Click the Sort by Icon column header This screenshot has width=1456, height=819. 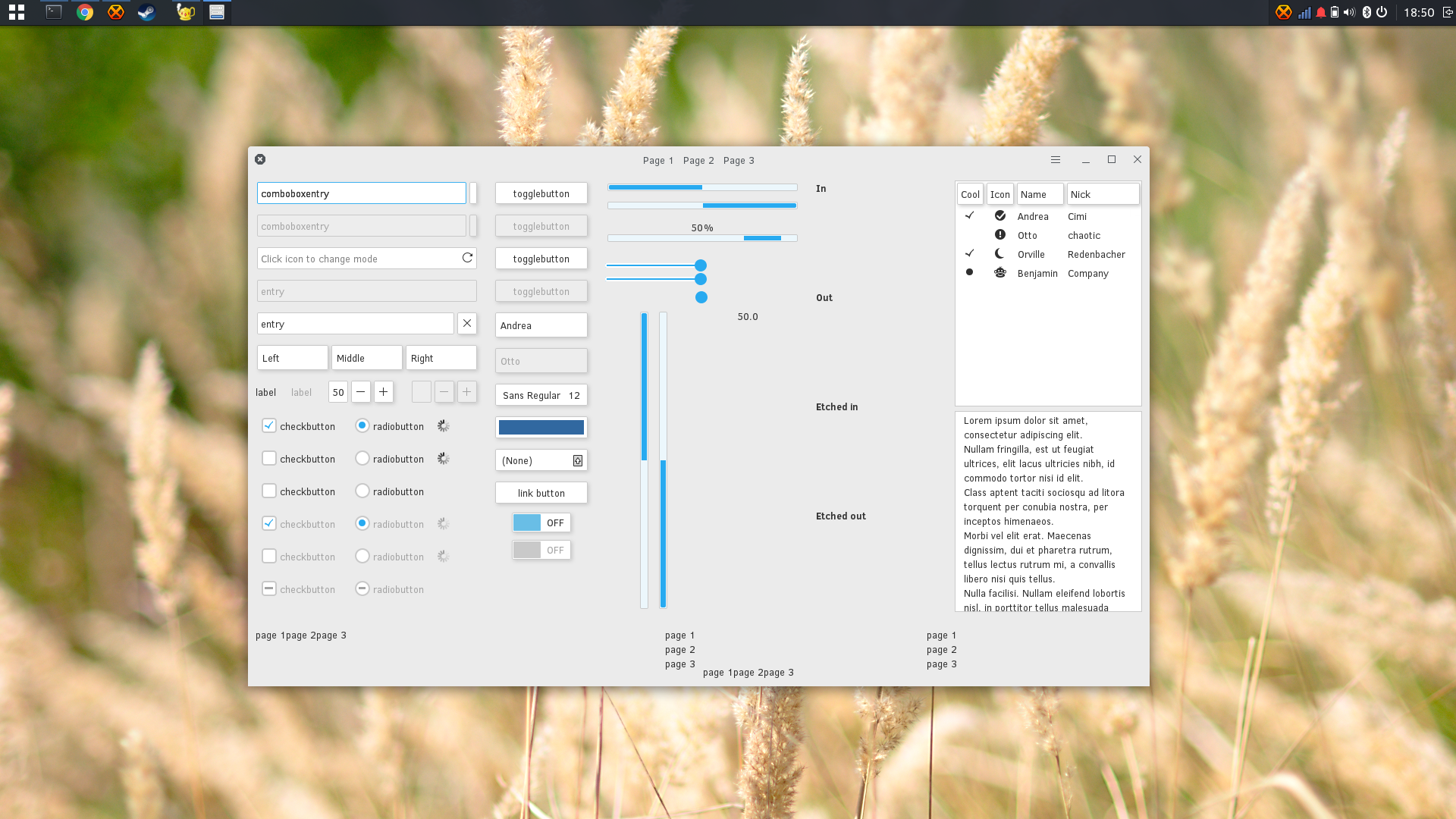[x=1000, y=194]
